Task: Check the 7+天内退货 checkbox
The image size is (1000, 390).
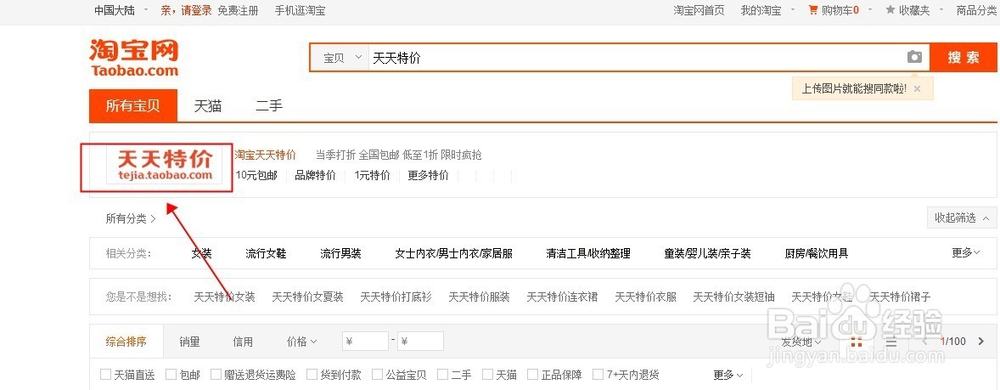Action: tap(598, 375)
